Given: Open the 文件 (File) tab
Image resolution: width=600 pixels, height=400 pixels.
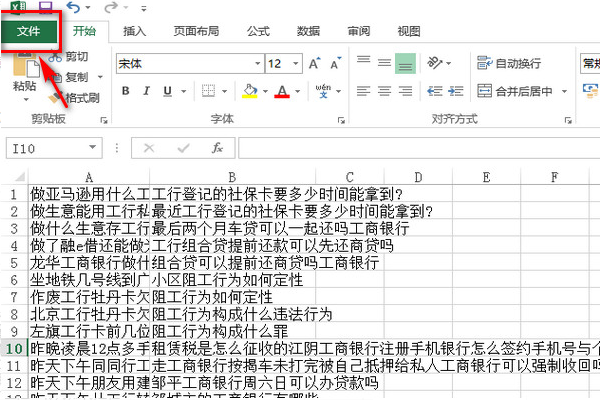Looking at the screenshot, I should click(29, 31).
